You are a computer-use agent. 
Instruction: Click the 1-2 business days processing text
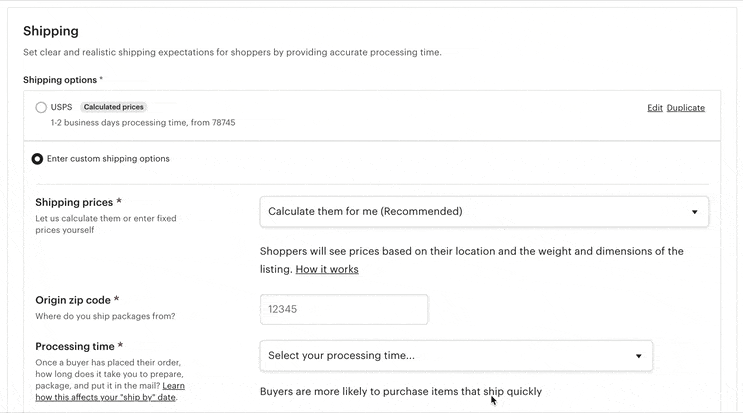pyautogui.click(x=143, y=123)
